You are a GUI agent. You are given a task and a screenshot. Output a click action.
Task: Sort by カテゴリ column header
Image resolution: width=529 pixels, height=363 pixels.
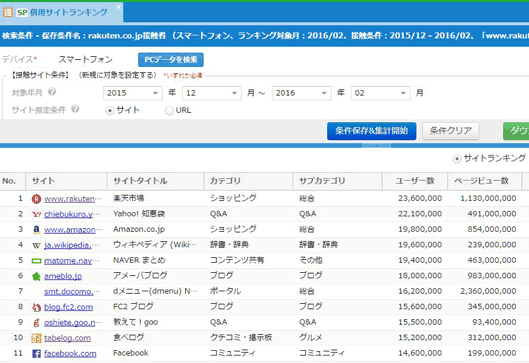pyautogui.click(x=248, y=182)
